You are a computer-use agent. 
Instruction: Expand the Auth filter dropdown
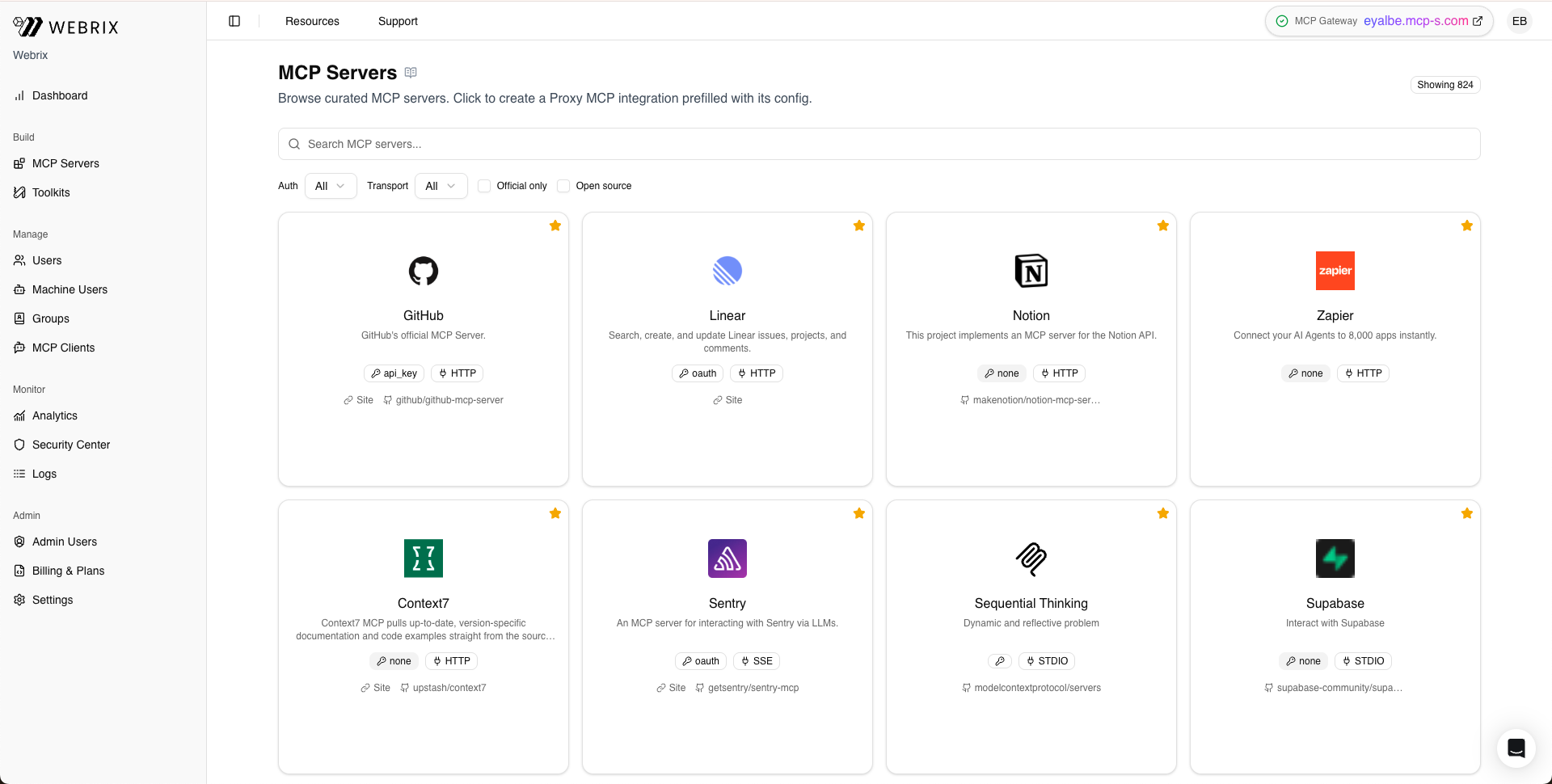331,186
